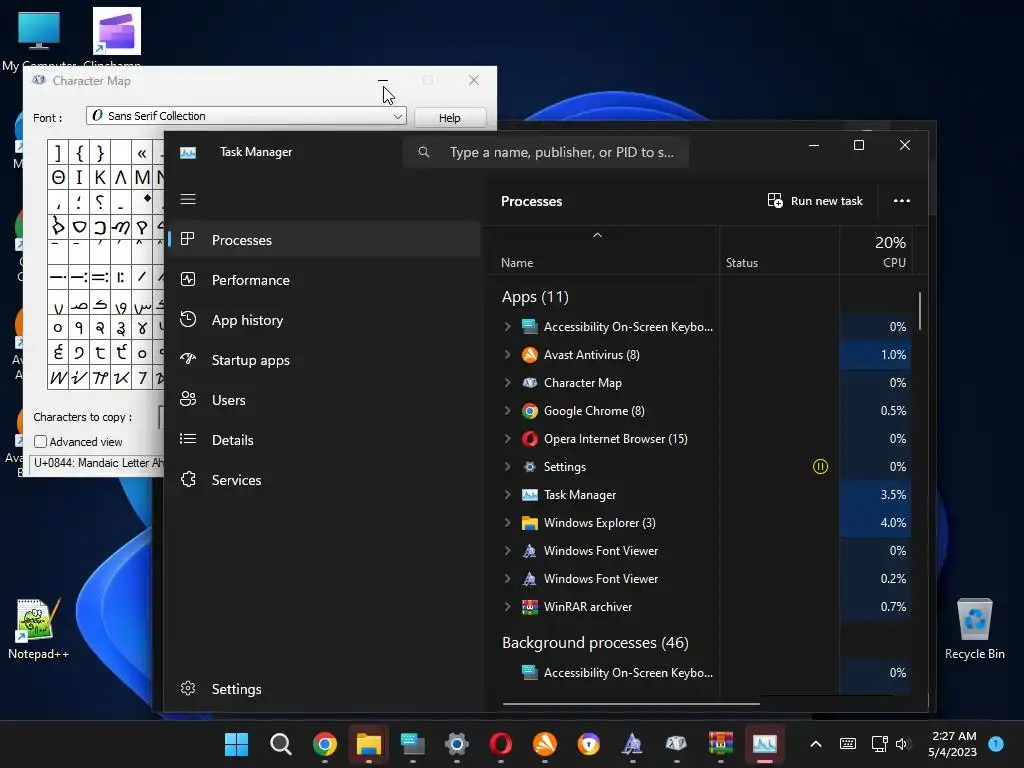Enable the Advanced view checkbox in Character Map

click(40, 441)
